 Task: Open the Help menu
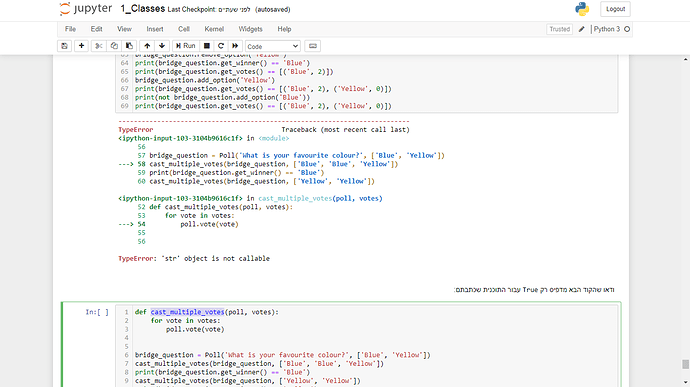(x=284, y=29)
